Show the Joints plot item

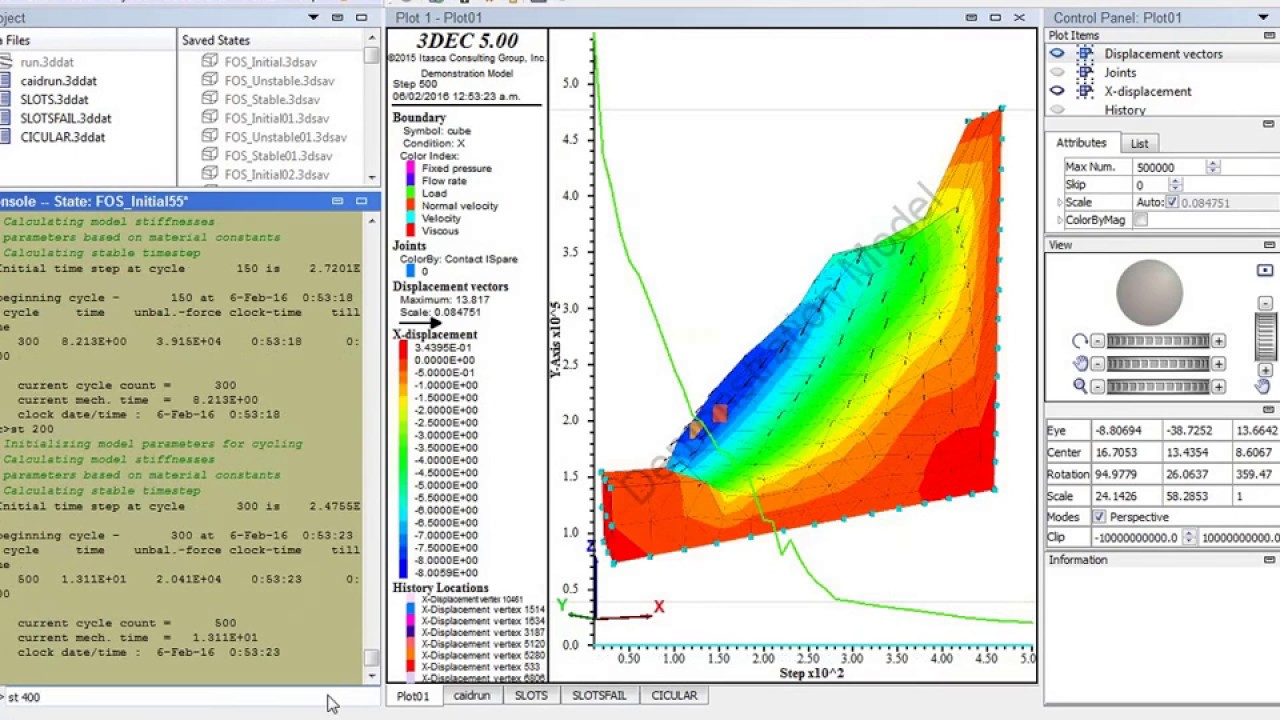coord(1057,73)
